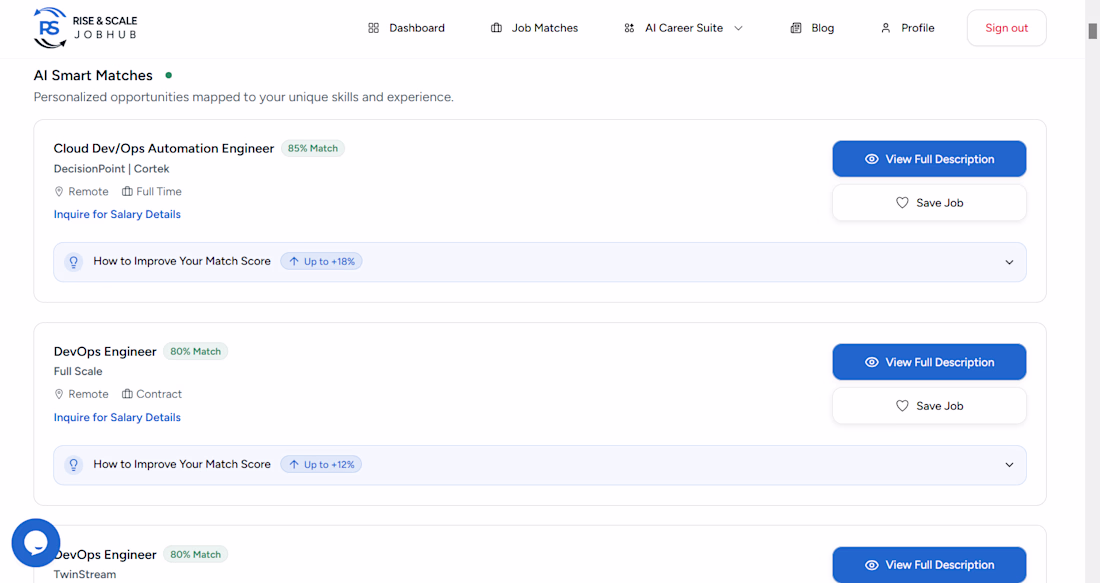Click the green status dot beside AI Smart Matches
The width and height of the screenshot is (1100, 583).
(x=168, y=75)
